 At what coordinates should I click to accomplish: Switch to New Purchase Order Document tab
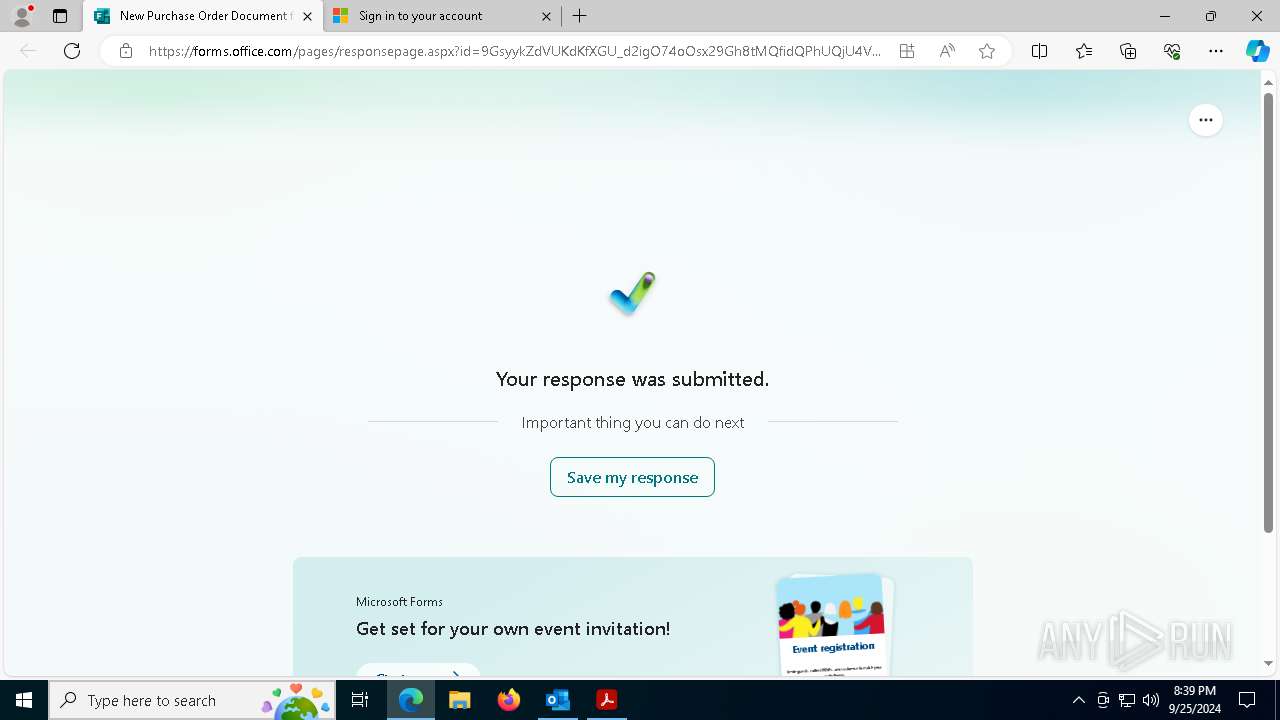(x=204, y=16)
